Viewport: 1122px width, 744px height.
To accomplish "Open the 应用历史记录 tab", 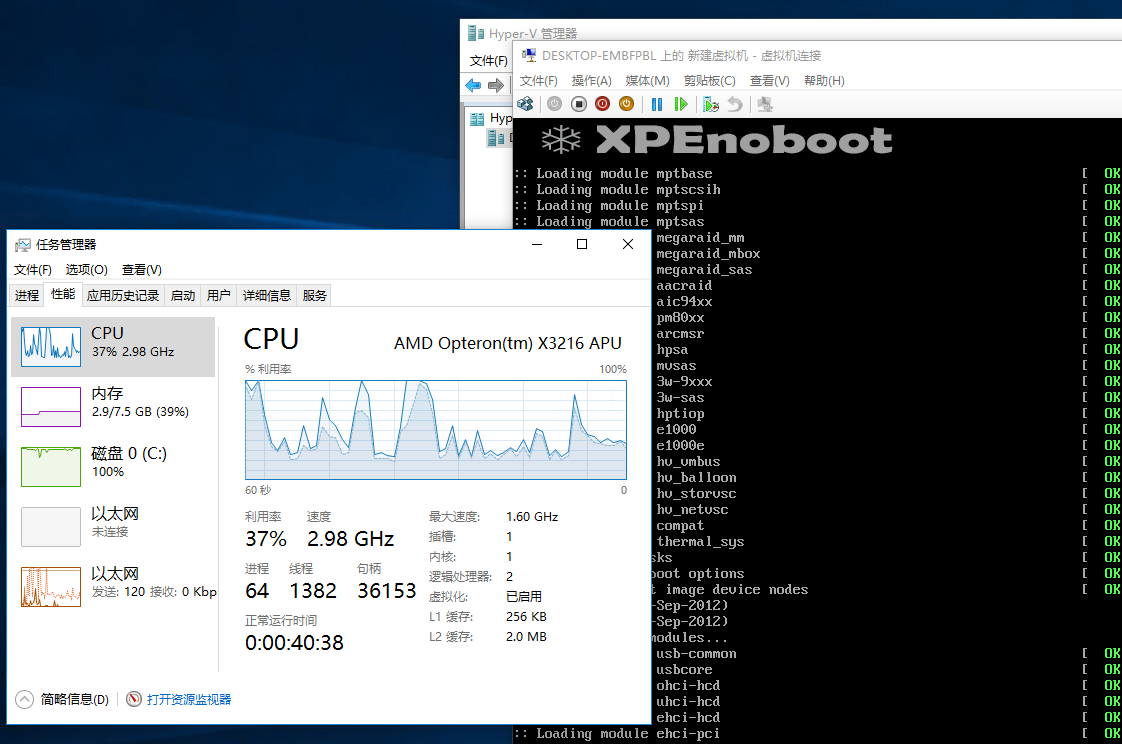I will click(123, 295).
